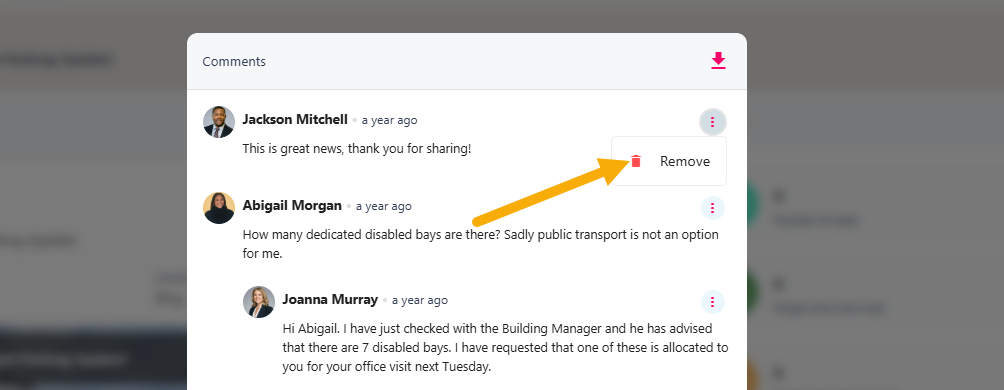Image resolution: width=1004 pixels, height=390 pixels.
Task: Click the timestamp next to Jackson Mitchell's name
Action: tap(389, 120)
